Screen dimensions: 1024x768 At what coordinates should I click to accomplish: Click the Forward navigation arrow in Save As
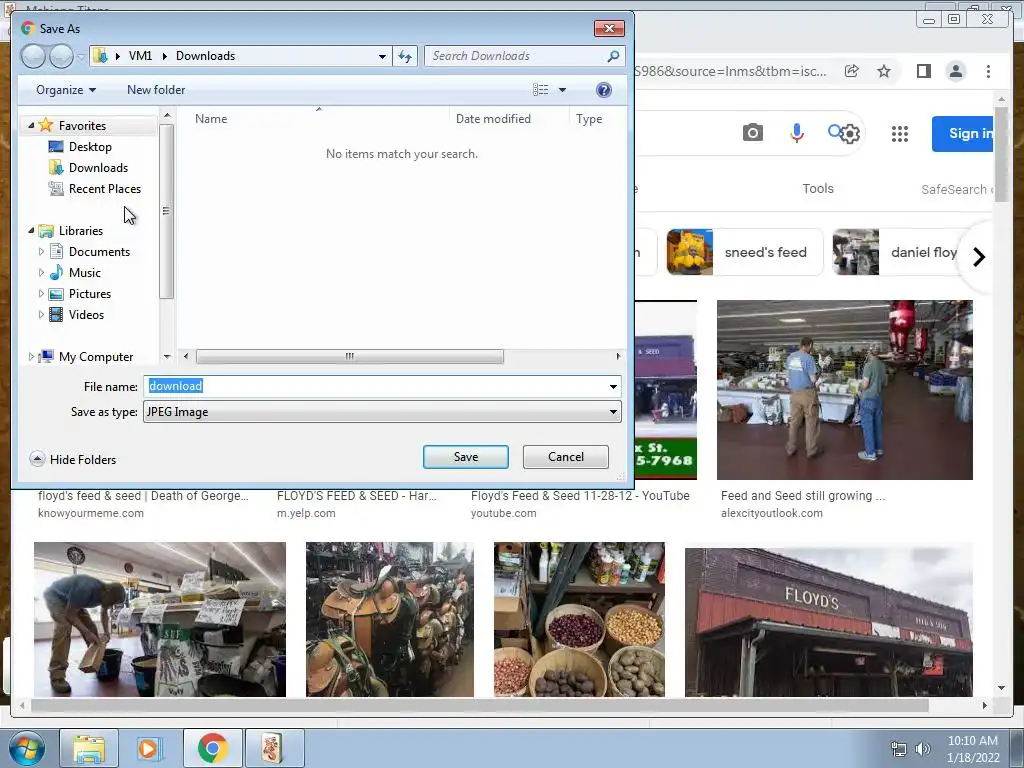(x=61, y=56)
